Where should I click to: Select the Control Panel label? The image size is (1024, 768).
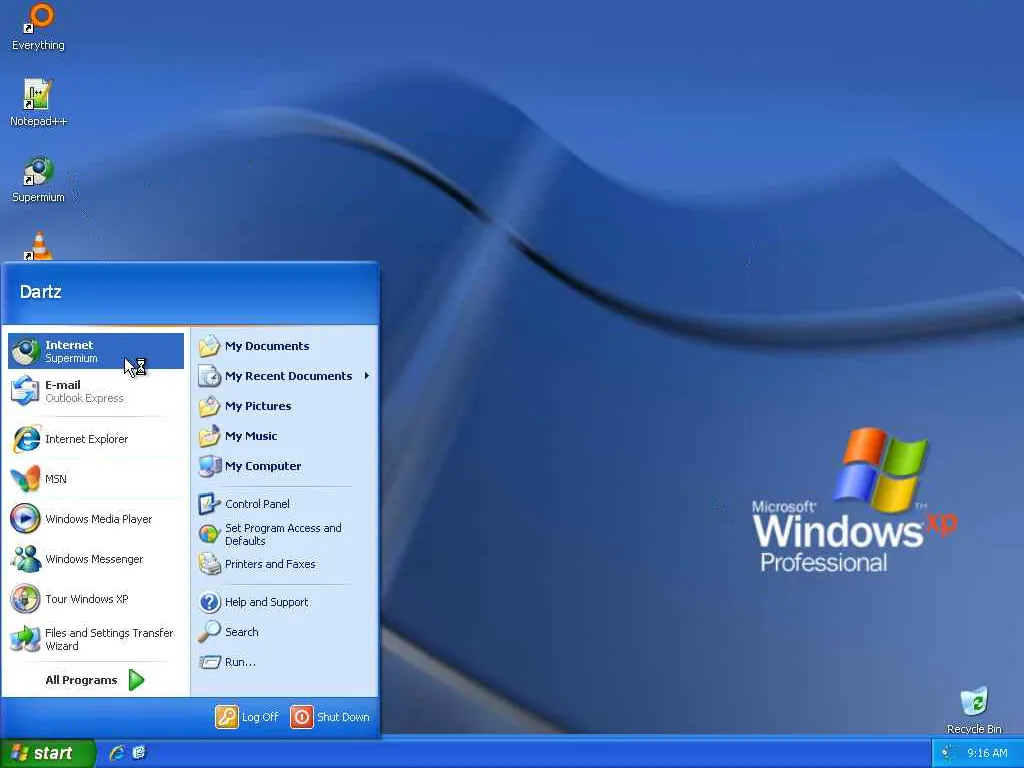[257, 504]
